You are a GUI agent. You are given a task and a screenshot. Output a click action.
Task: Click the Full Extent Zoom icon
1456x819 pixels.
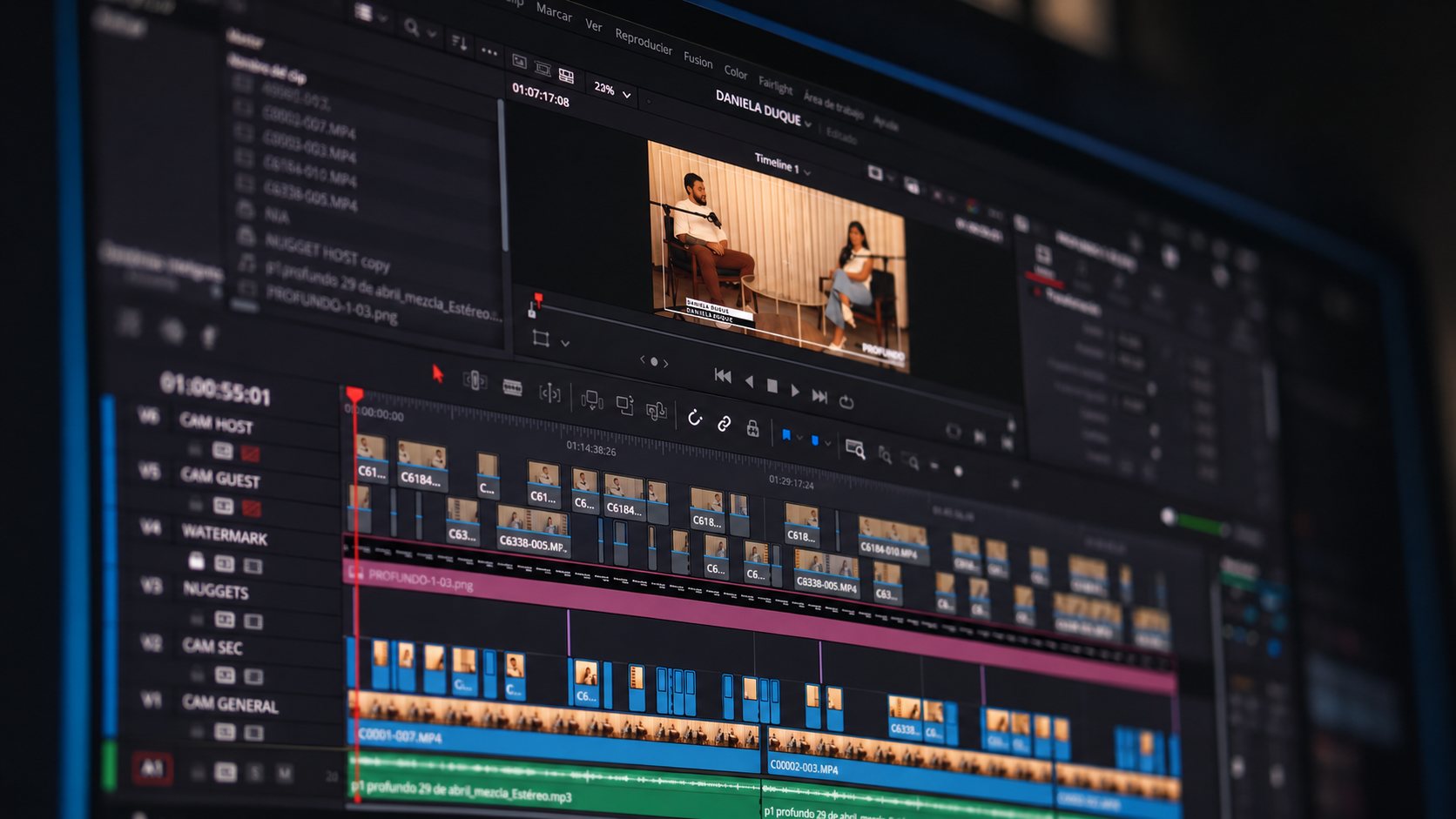pyautogui.click(x=855, y=449)
